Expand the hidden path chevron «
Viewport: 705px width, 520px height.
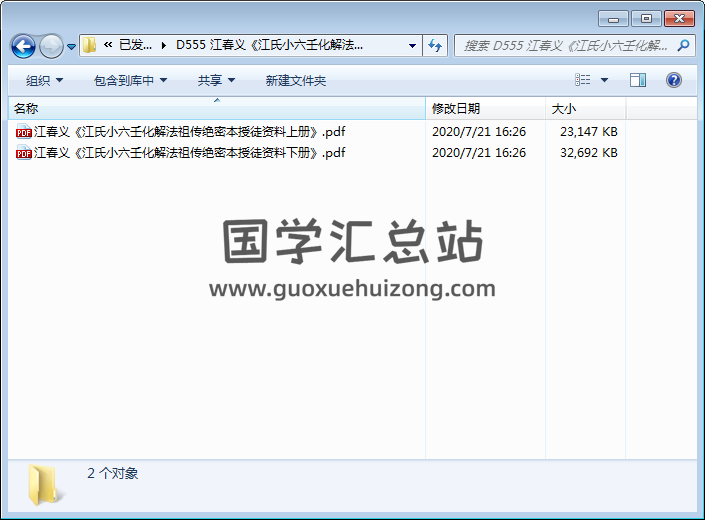point(108,45)
